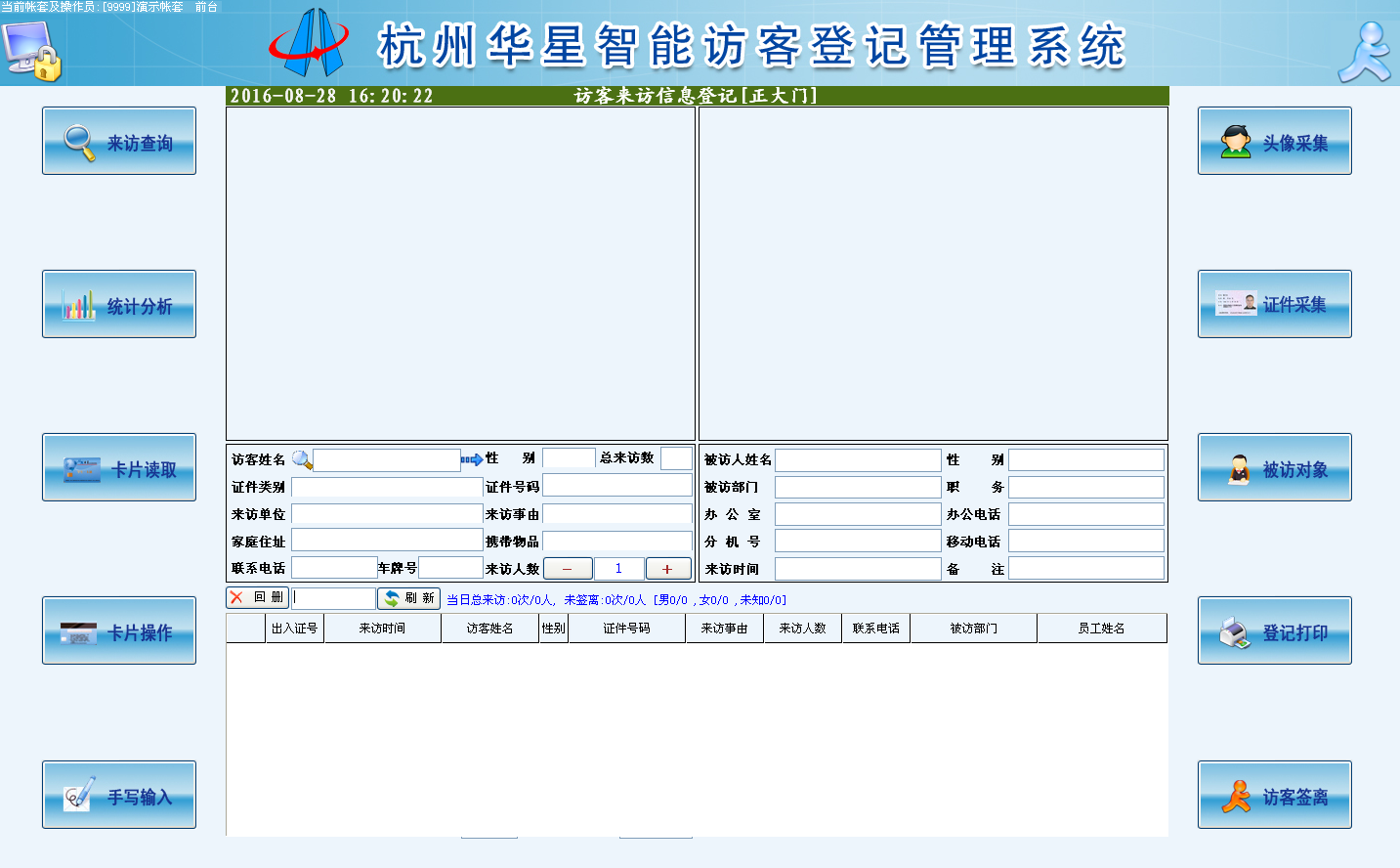Image resolution: width=1400 pixels, height=868 pixels.
Task: Click 登记打印 register and print
Action: pos(1275,630)
